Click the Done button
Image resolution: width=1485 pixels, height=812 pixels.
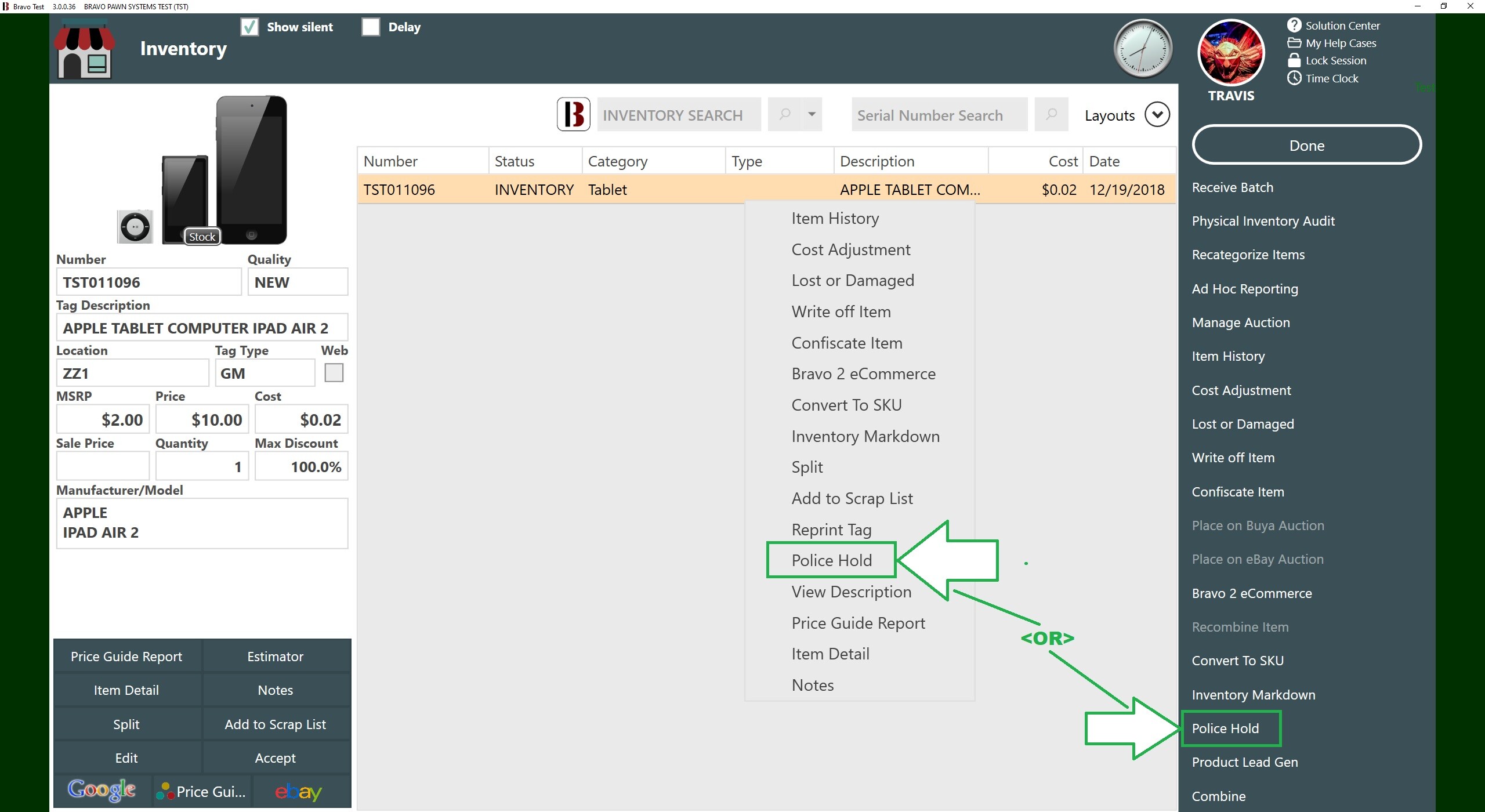click(1306, 145)
